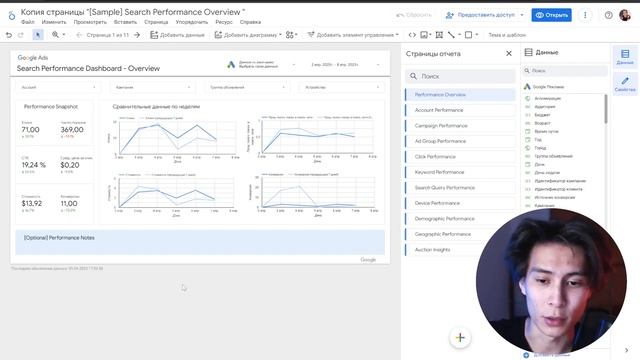The image size is (640, 360).
Task: Click the Сбросить button
Action: pos(414,15)
